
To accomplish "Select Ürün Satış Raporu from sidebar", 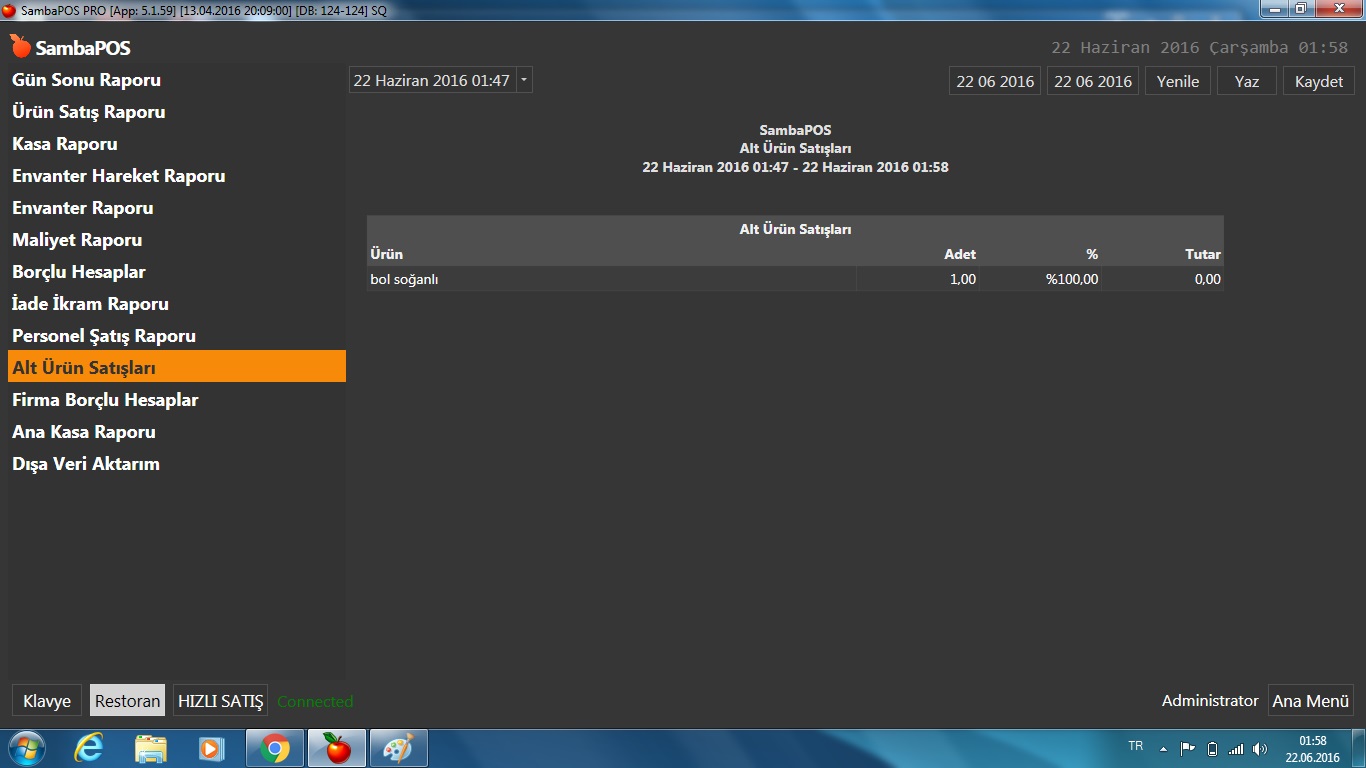I will [88, 112].
